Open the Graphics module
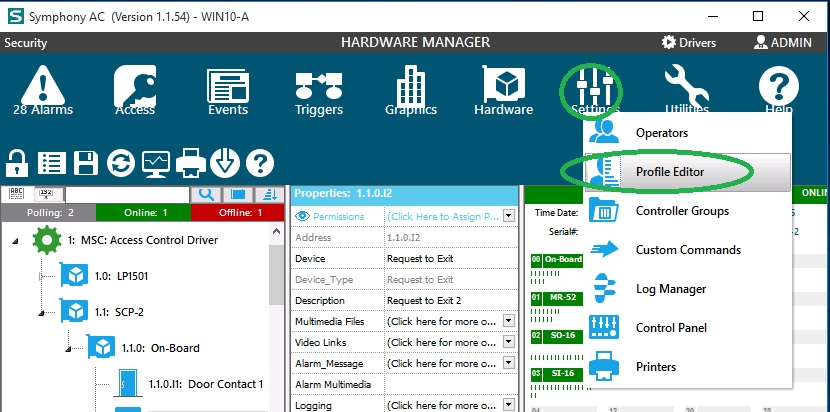 pos(411,90)
